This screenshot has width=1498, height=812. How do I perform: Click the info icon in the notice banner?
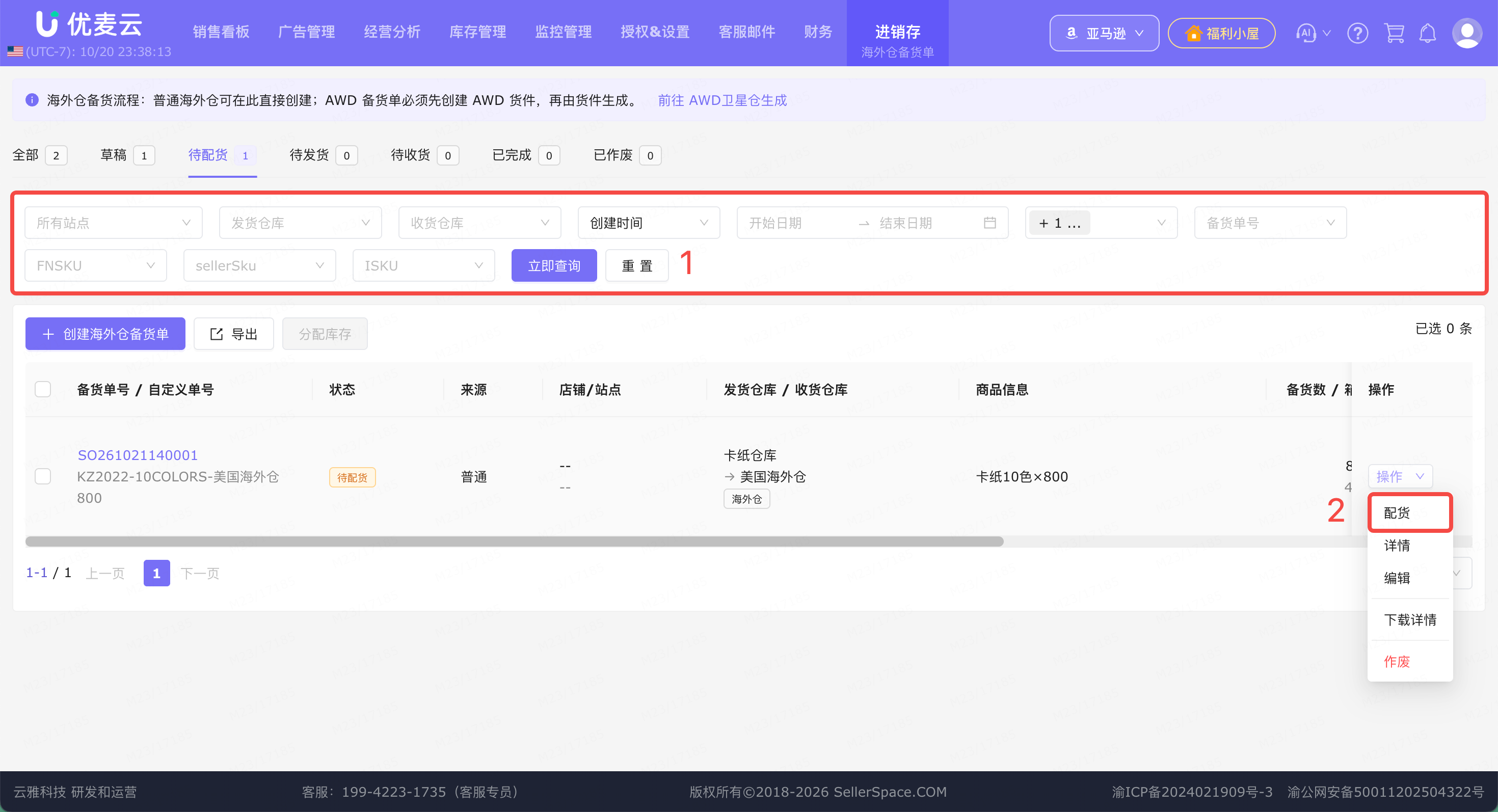[x=32, y=100]
